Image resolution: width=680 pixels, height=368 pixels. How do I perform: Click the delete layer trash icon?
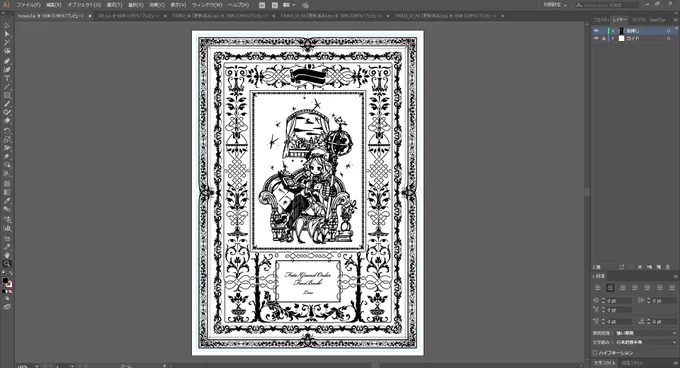(668, 267)
